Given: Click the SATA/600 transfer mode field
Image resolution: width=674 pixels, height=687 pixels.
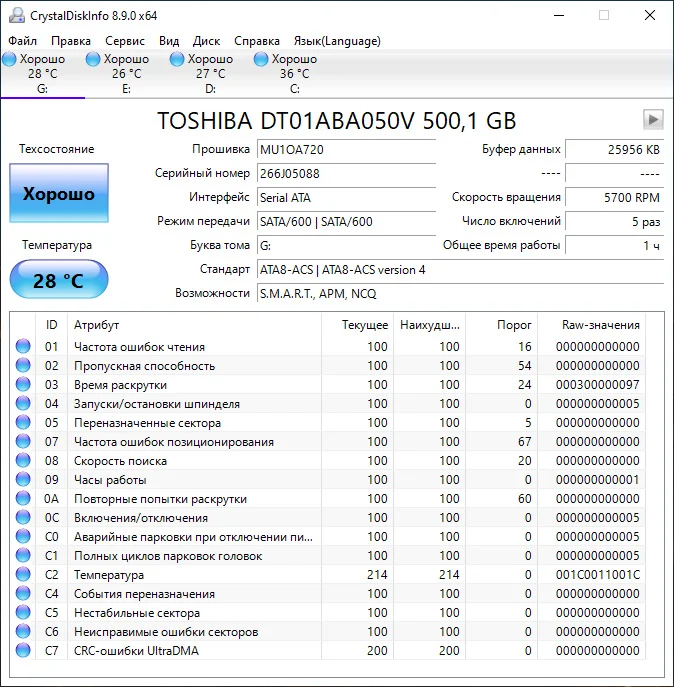Looking at the screenshot, I should [346, 221].
